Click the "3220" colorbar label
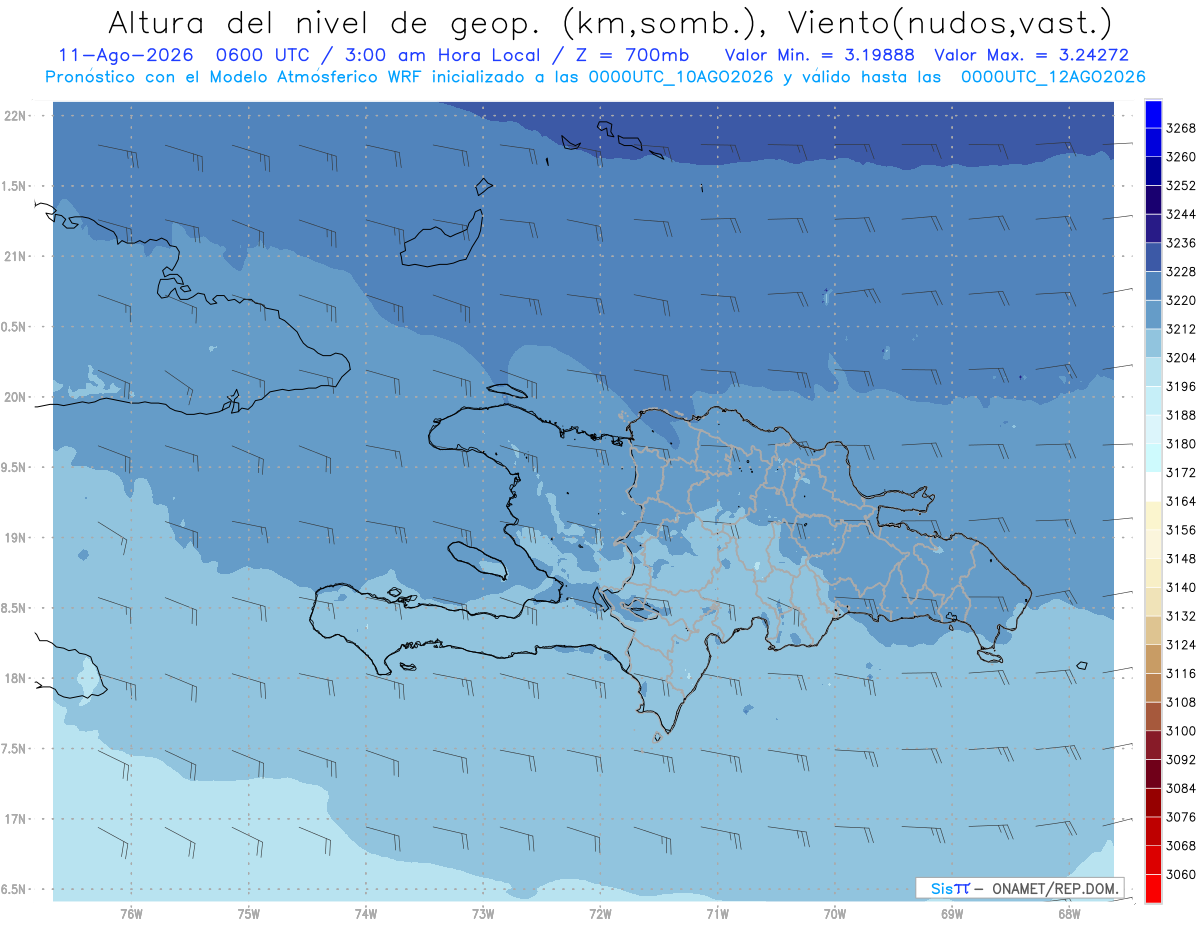The height and width of the screenshot is (927, 1200). [1181, 300]
